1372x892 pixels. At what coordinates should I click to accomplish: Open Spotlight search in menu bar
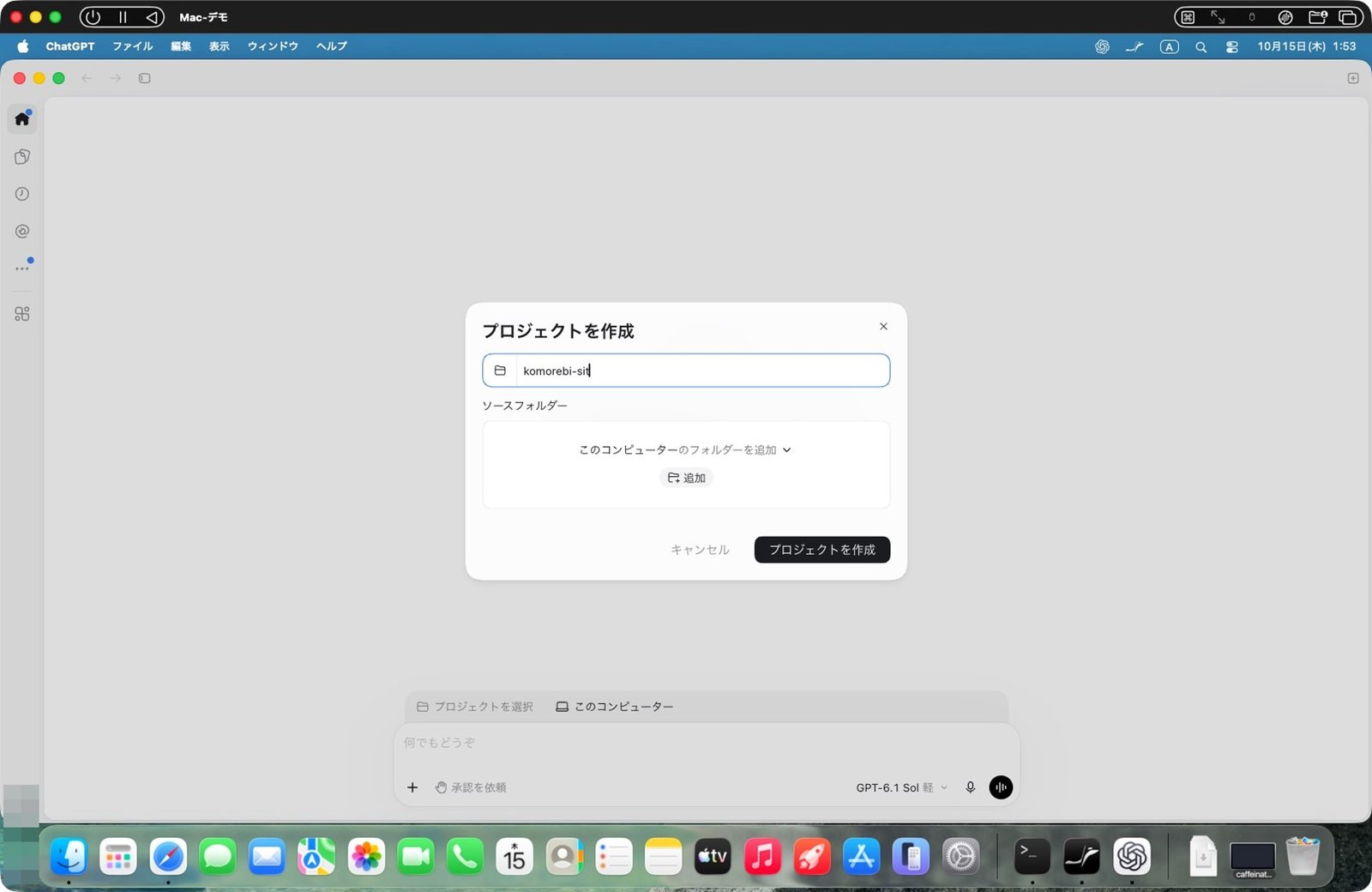click(x=1201, y=47)
